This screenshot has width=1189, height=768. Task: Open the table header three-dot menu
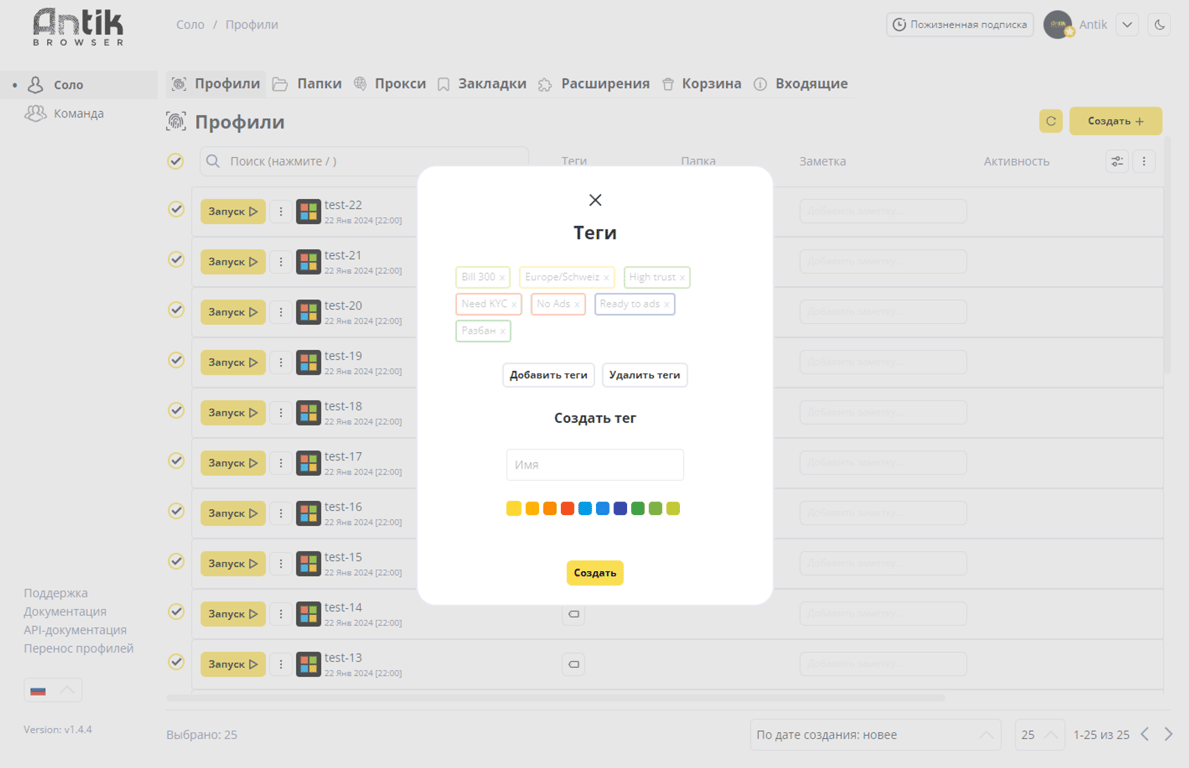click(x=1144, y=161)
